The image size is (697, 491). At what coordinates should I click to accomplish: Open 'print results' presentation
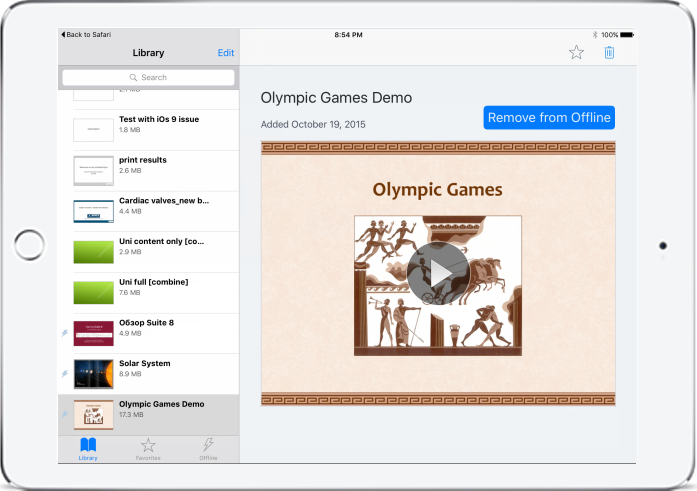click(148, 171)
